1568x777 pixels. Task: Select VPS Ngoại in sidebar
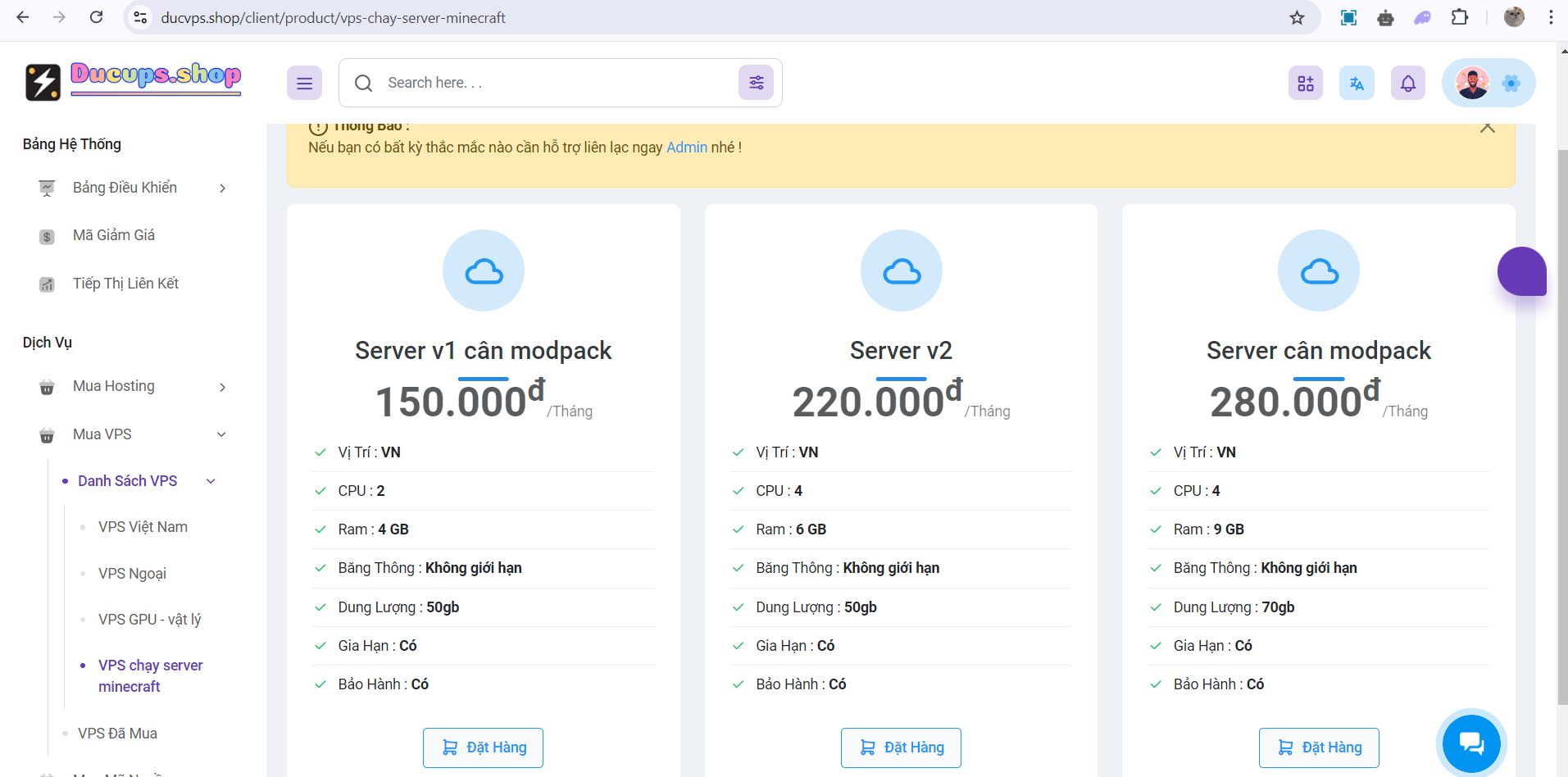pos(132,574)
